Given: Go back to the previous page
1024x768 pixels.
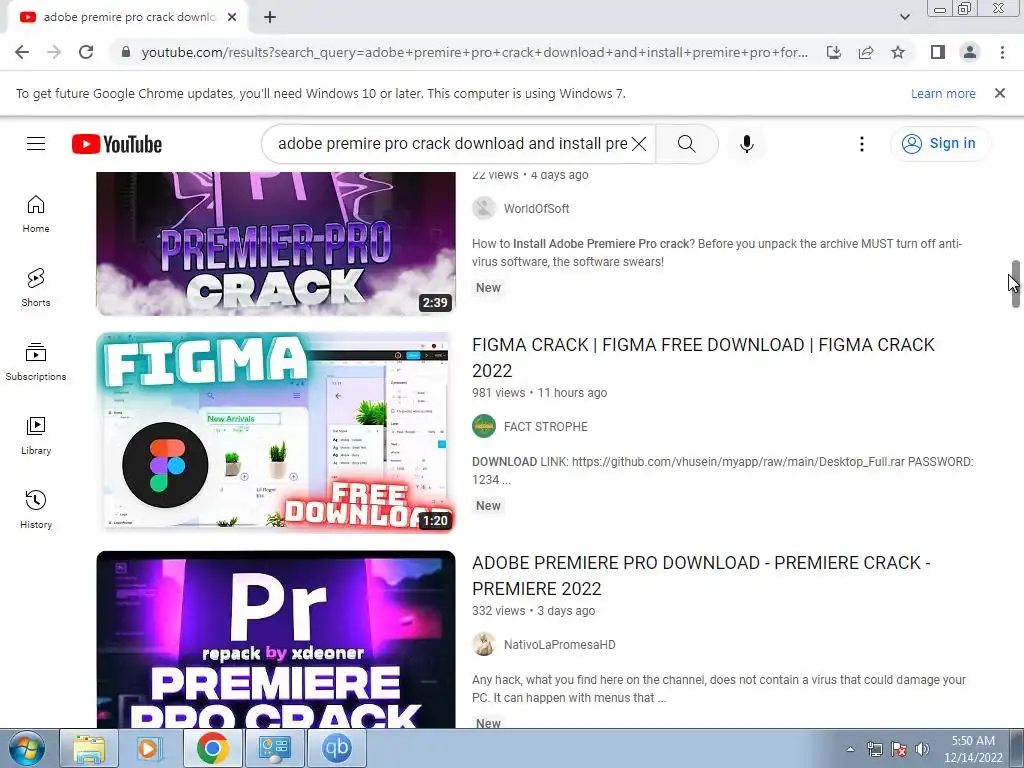Looking at the screenshot, I should [x=22, y=52].
